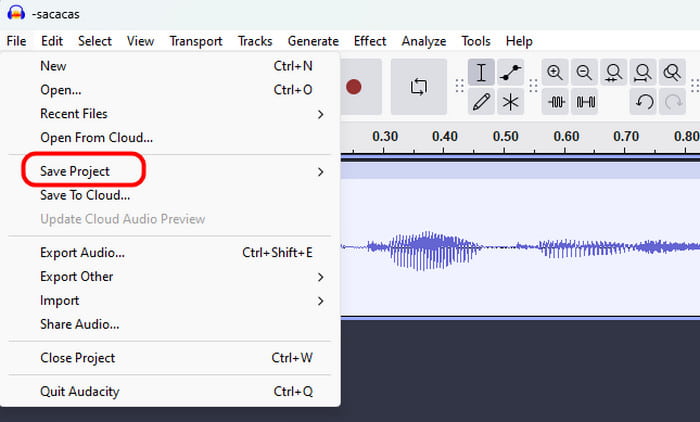This screenshot has height=422, width=700.
Task: Click Trim audio outside selection icon
Action: click(x=555, y=102)
